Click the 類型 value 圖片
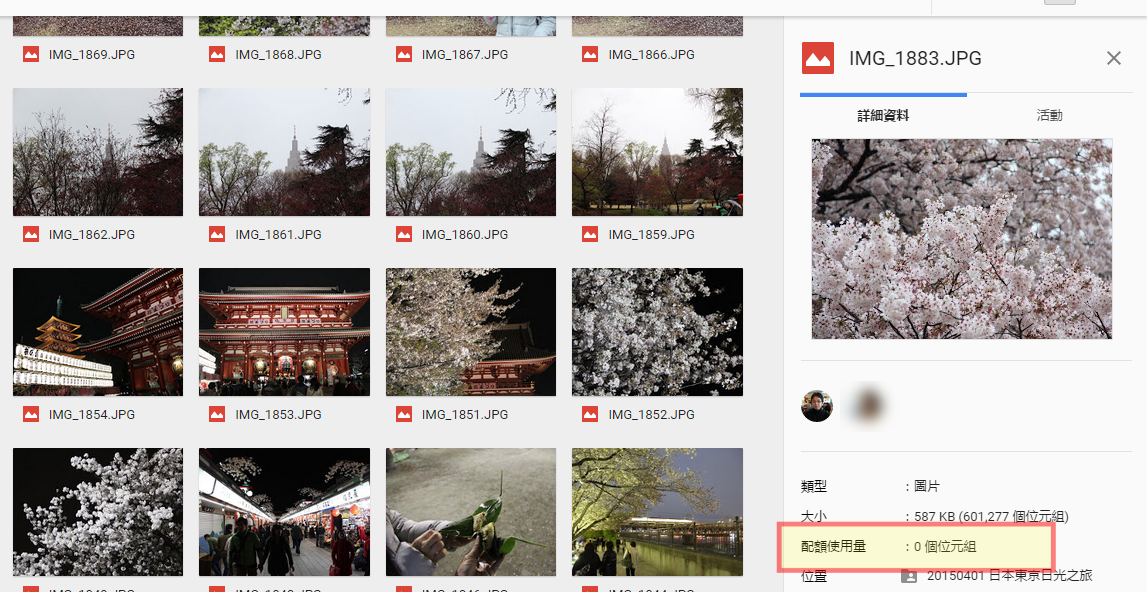The image size is (1147, 592). point(927,486)
